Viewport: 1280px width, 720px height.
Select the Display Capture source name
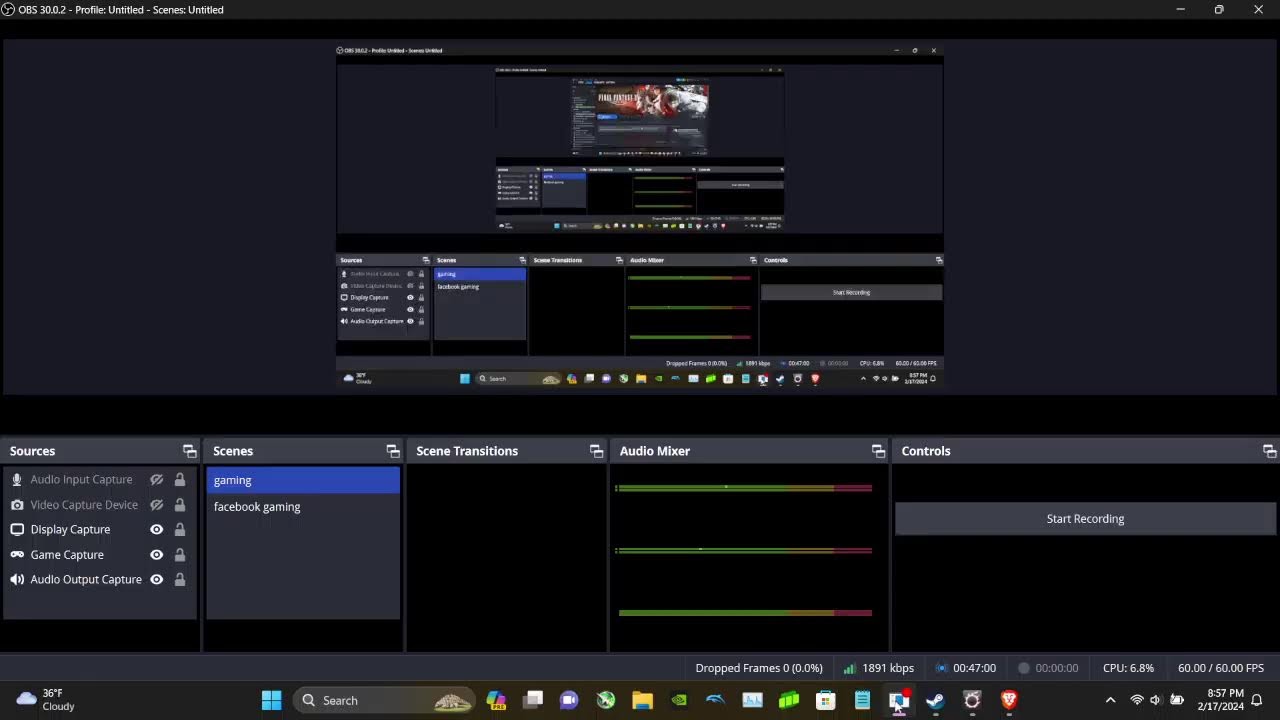tap(70, 530)
